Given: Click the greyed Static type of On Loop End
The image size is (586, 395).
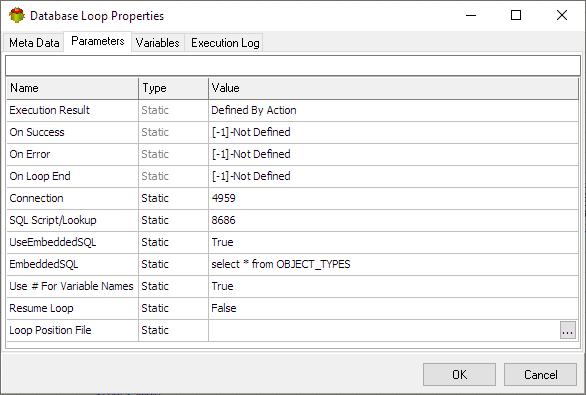Looking at the screenshot, I should (x=155, y=176).
